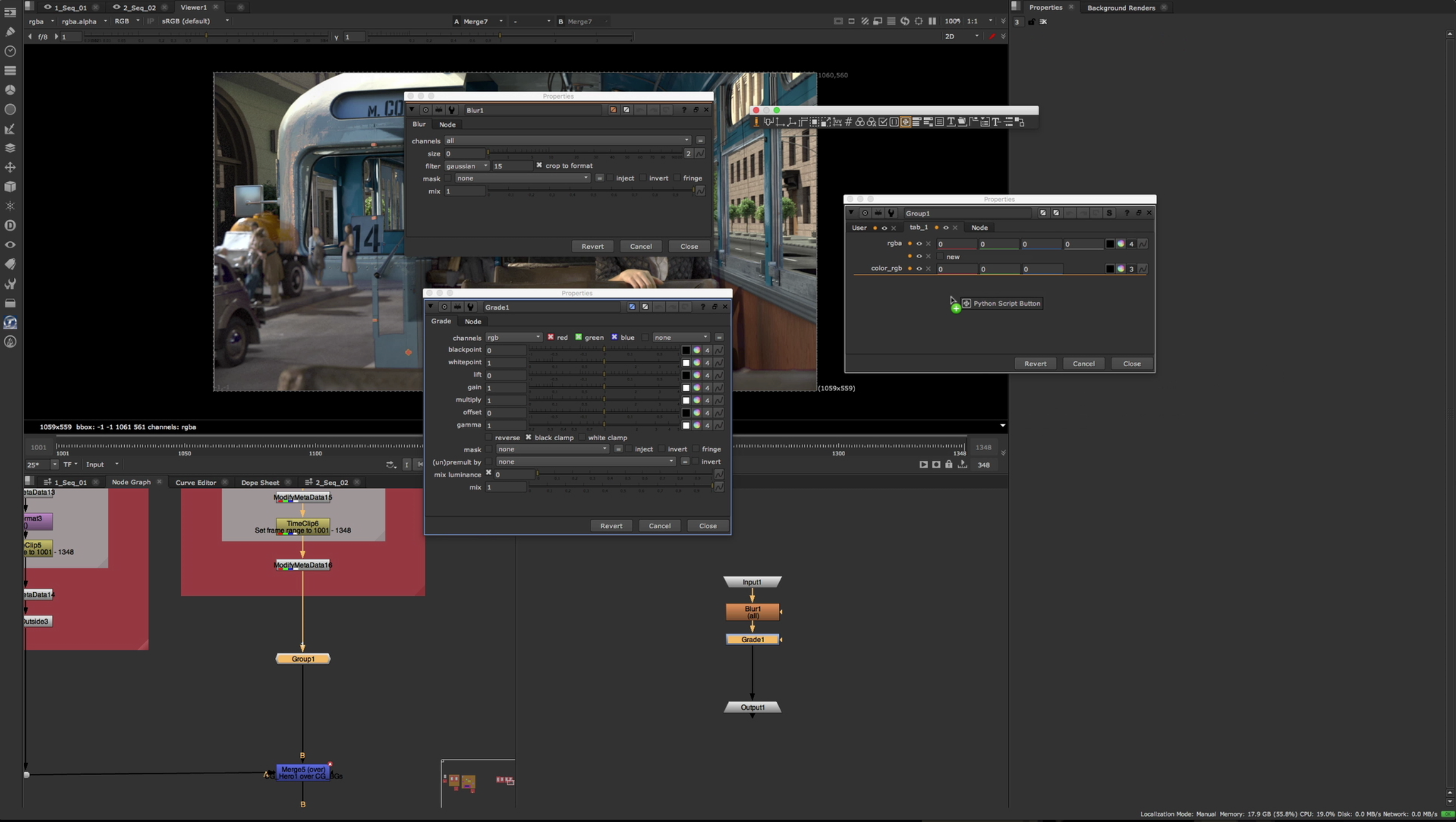Screen dimensions: 1456x822
Task: Select the Transform tools icon
Action: [x=10, y=167]
